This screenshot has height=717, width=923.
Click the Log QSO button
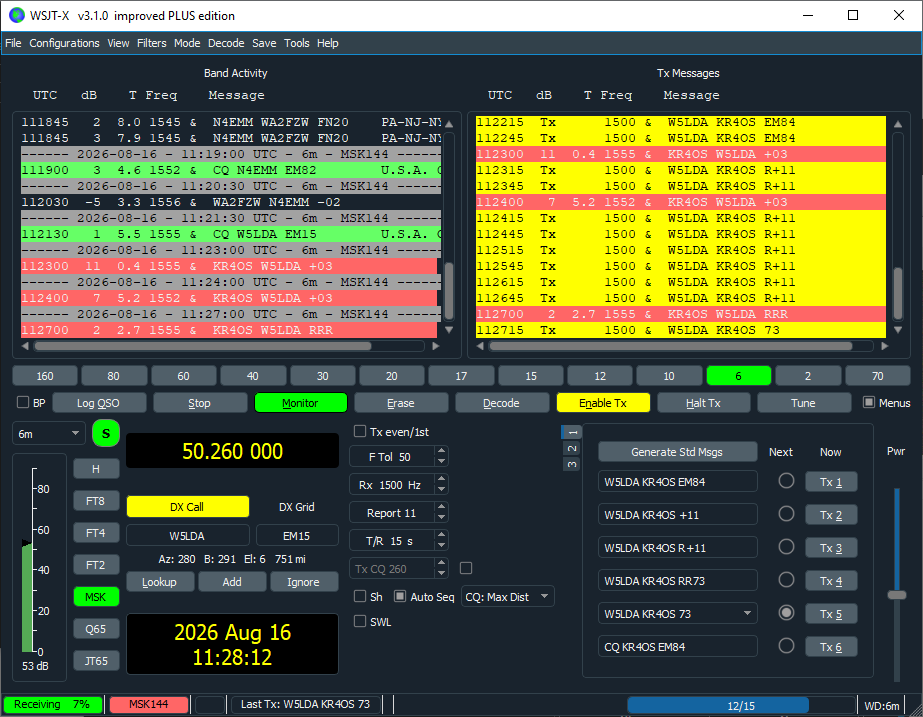(99, 403)
